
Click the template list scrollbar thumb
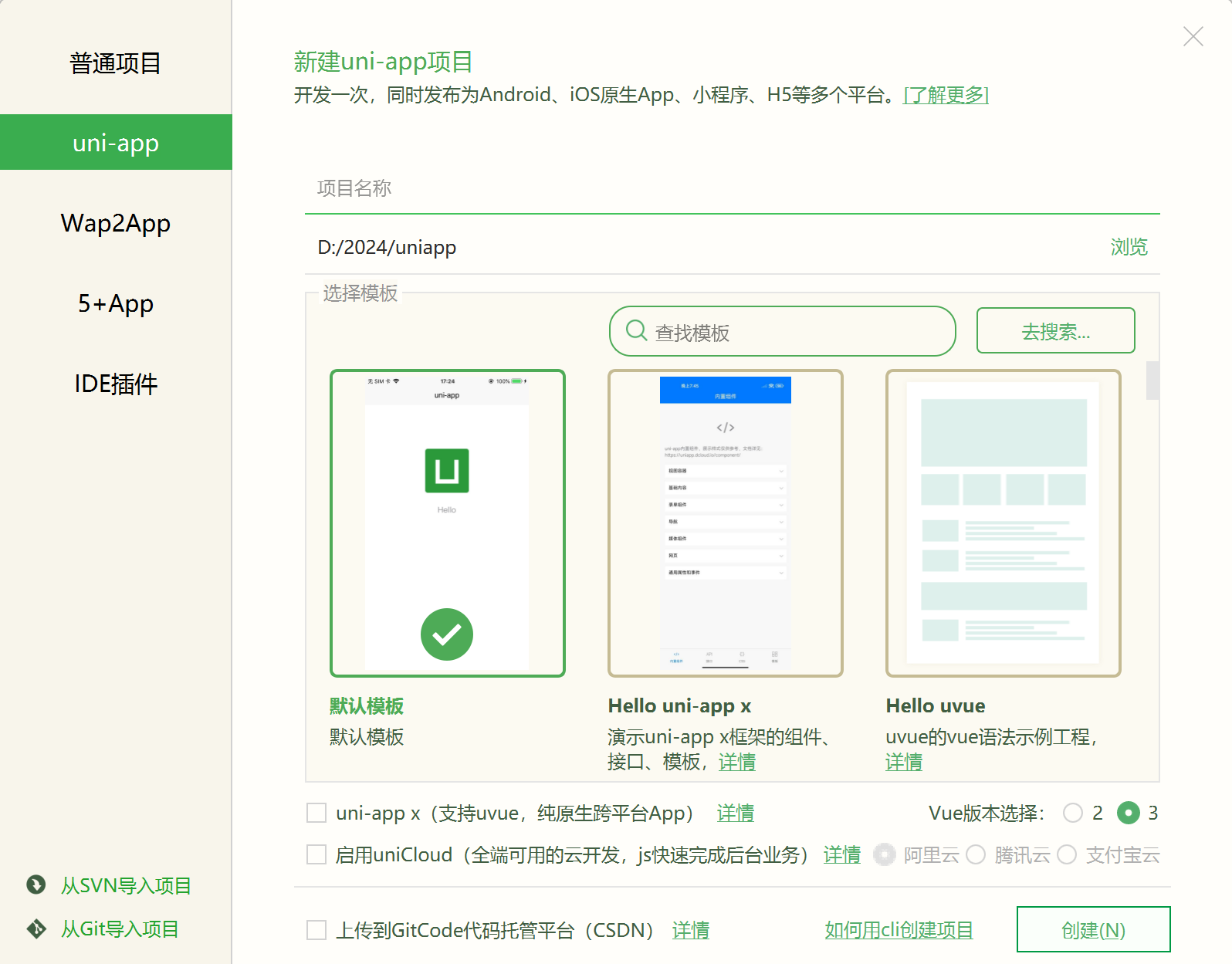(1152, 381)
